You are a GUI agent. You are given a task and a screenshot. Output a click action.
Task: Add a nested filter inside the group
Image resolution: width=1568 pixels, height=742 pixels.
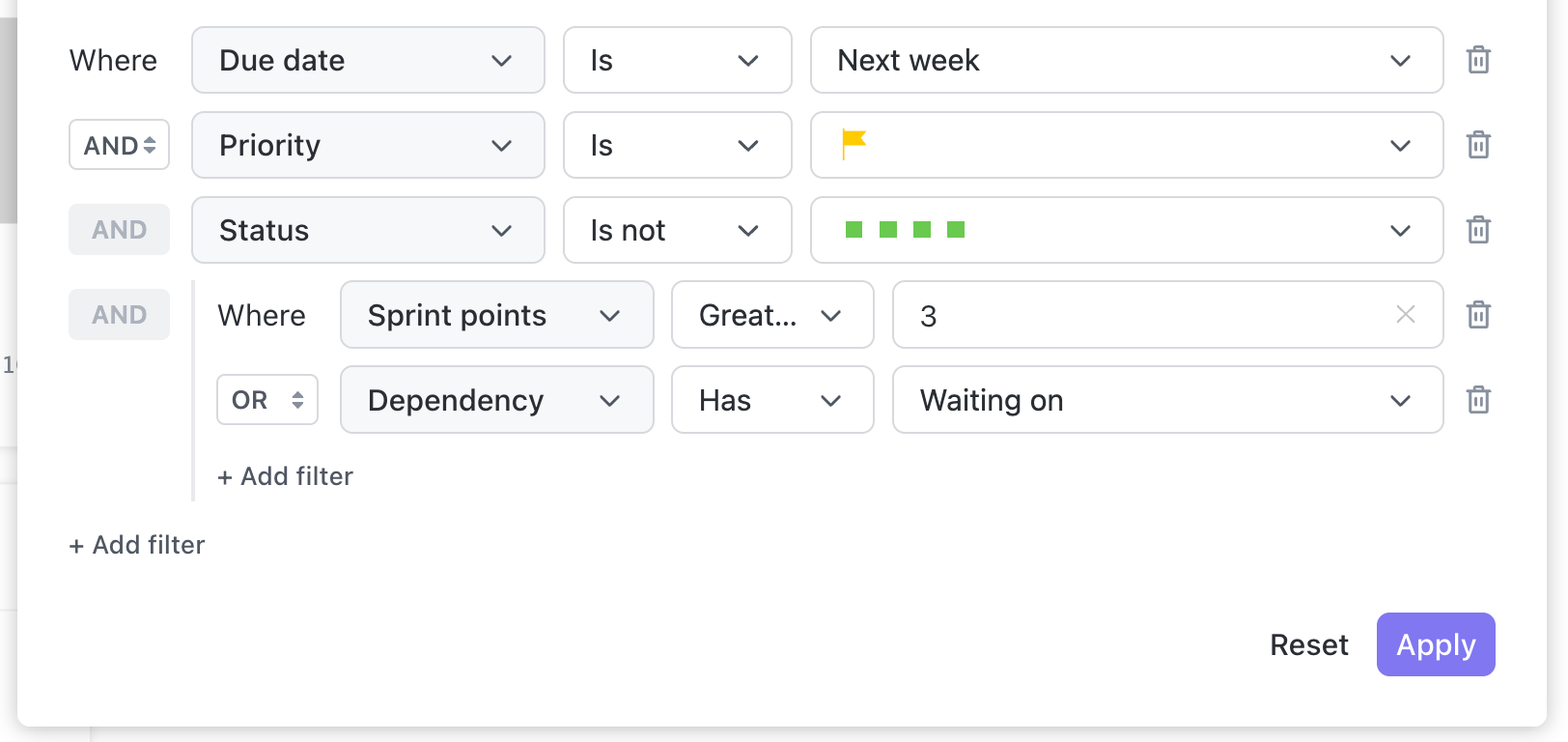pos(285,475)
